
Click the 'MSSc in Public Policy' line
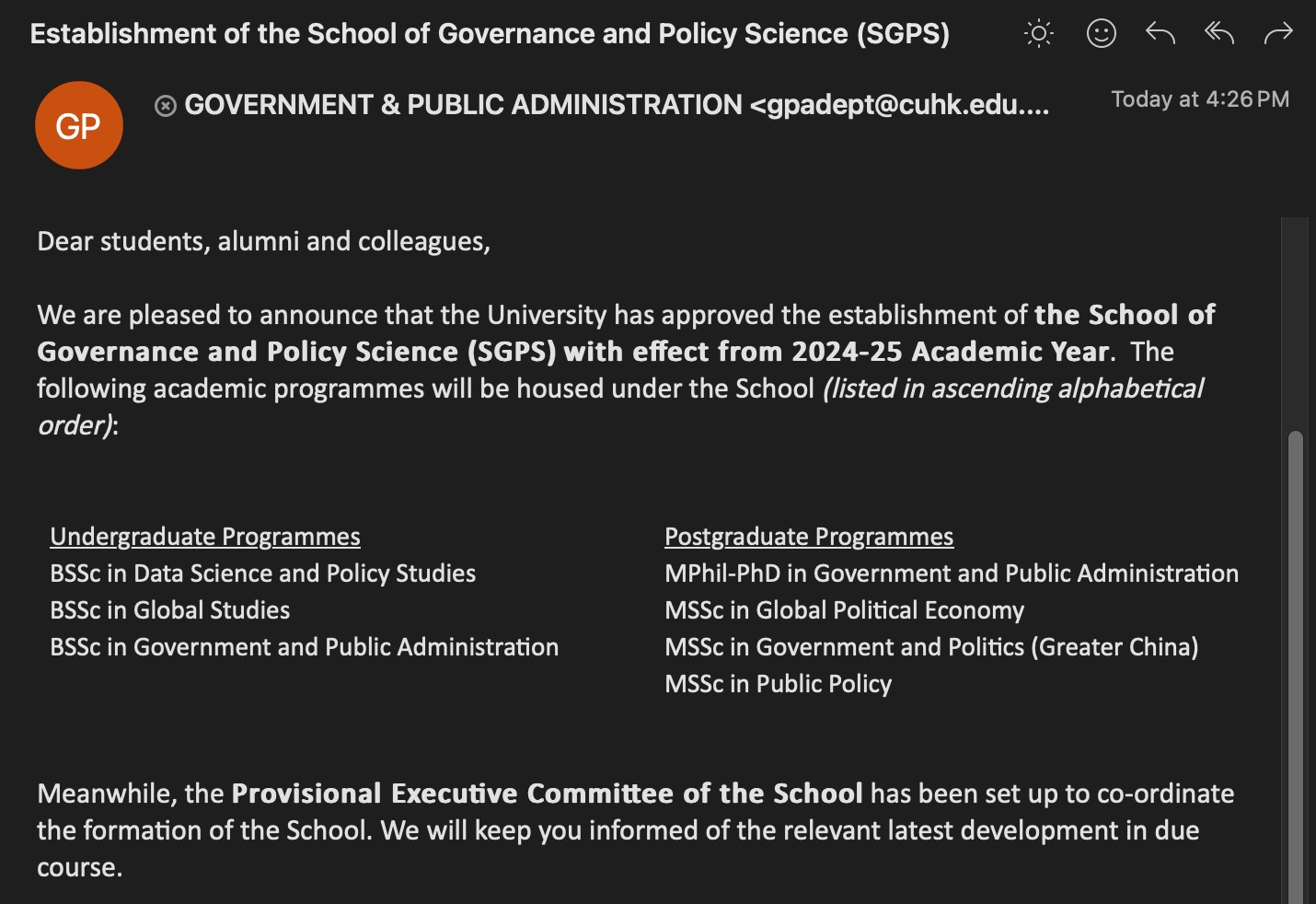(779, 684)
